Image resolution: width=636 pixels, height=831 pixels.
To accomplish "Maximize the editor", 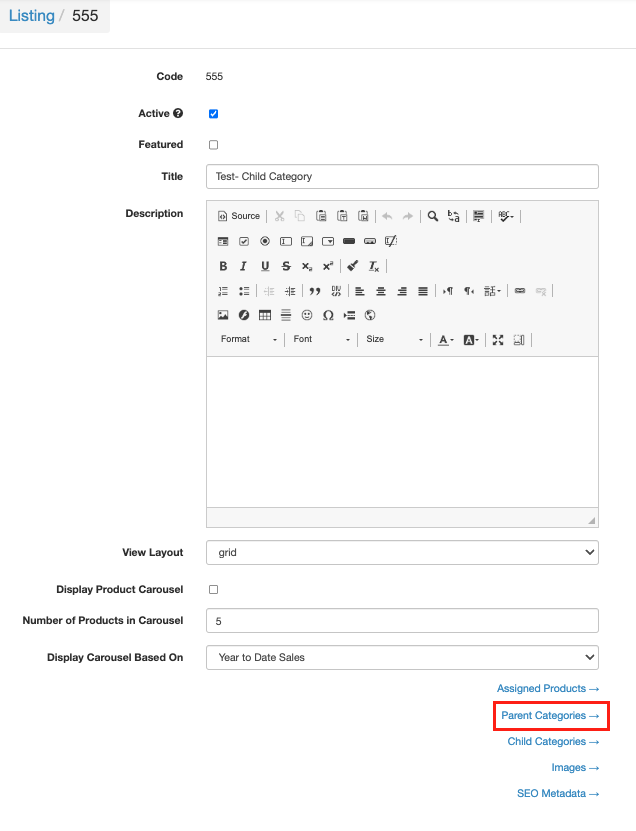I will point(498,340).
